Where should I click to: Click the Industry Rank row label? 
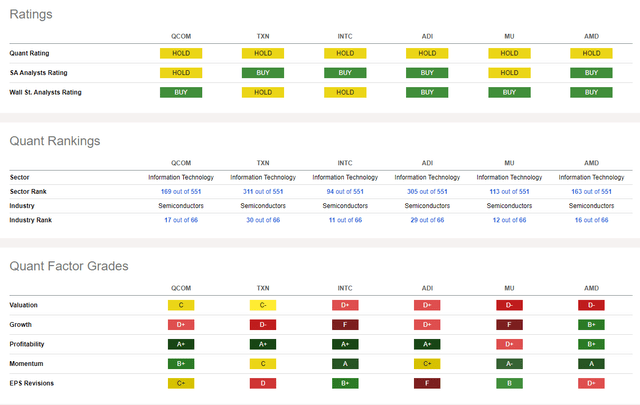pyautogui.click(x=31, y=220)
